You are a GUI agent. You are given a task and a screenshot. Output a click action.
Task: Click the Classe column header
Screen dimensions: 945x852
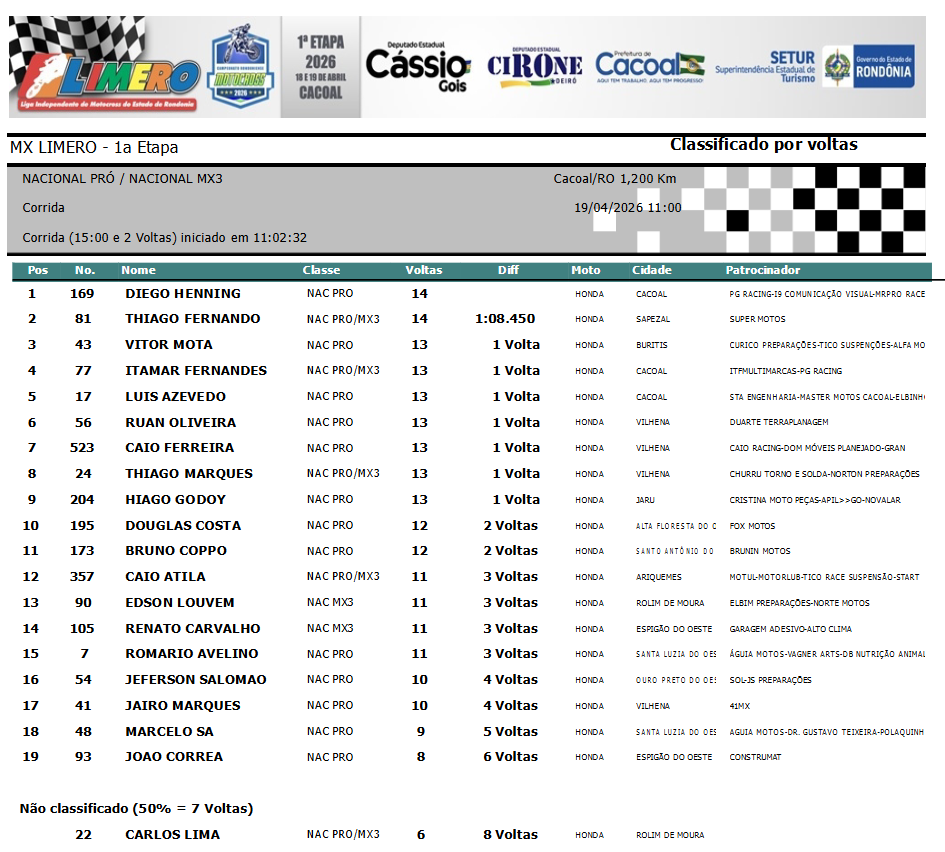tap(321, 270)
